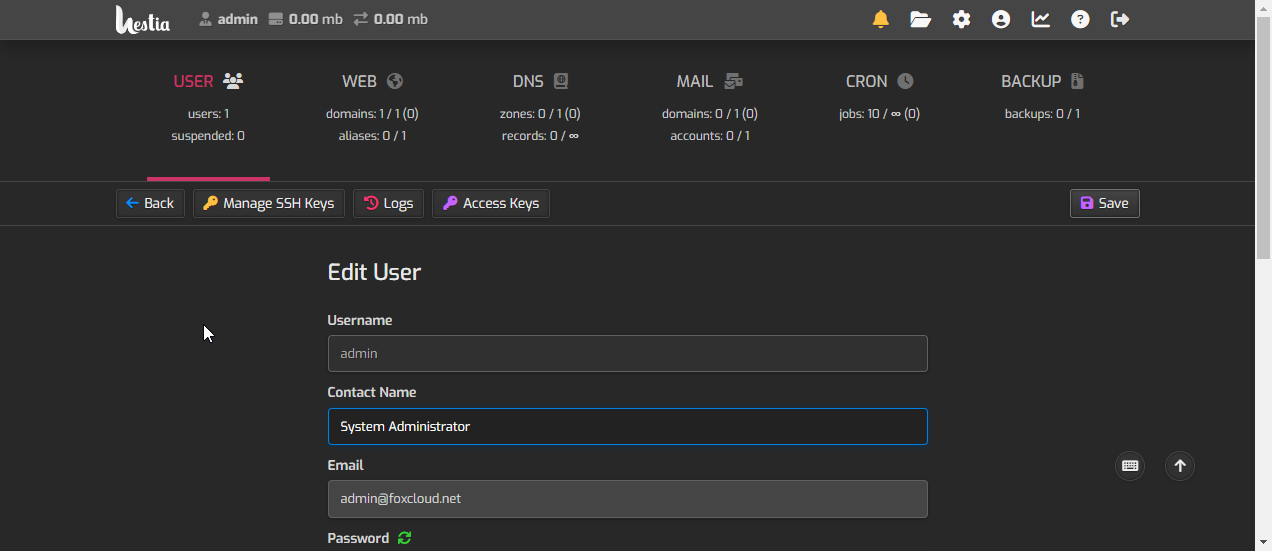This screenshot has width=1272, height=551.
Task: Open Manage SSH Keys
Action: pyautogui.click(x=269, y=203)
